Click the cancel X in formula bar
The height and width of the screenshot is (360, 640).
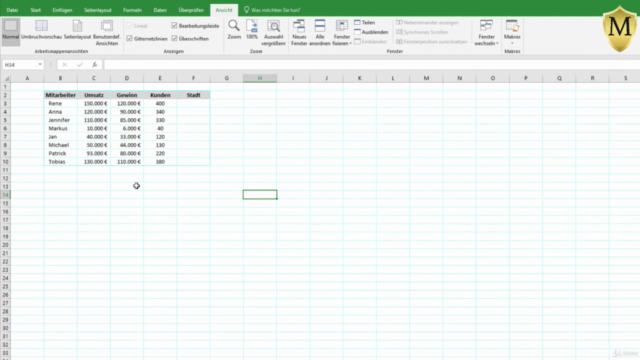[64, 64]
